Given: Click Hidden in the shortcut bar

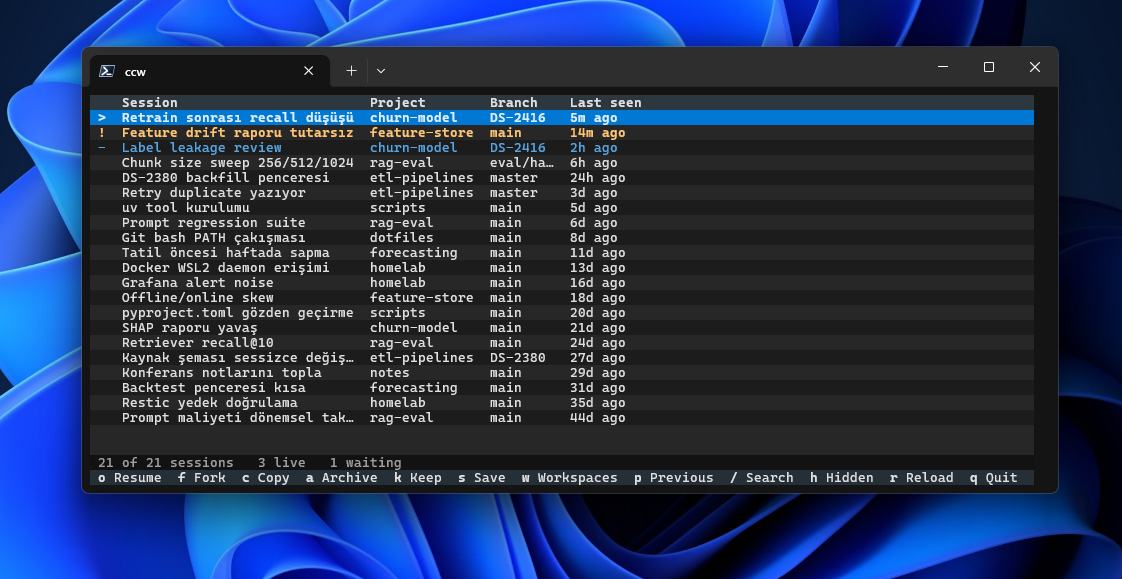Looking at the screenshot, I should tap(842, 477).
